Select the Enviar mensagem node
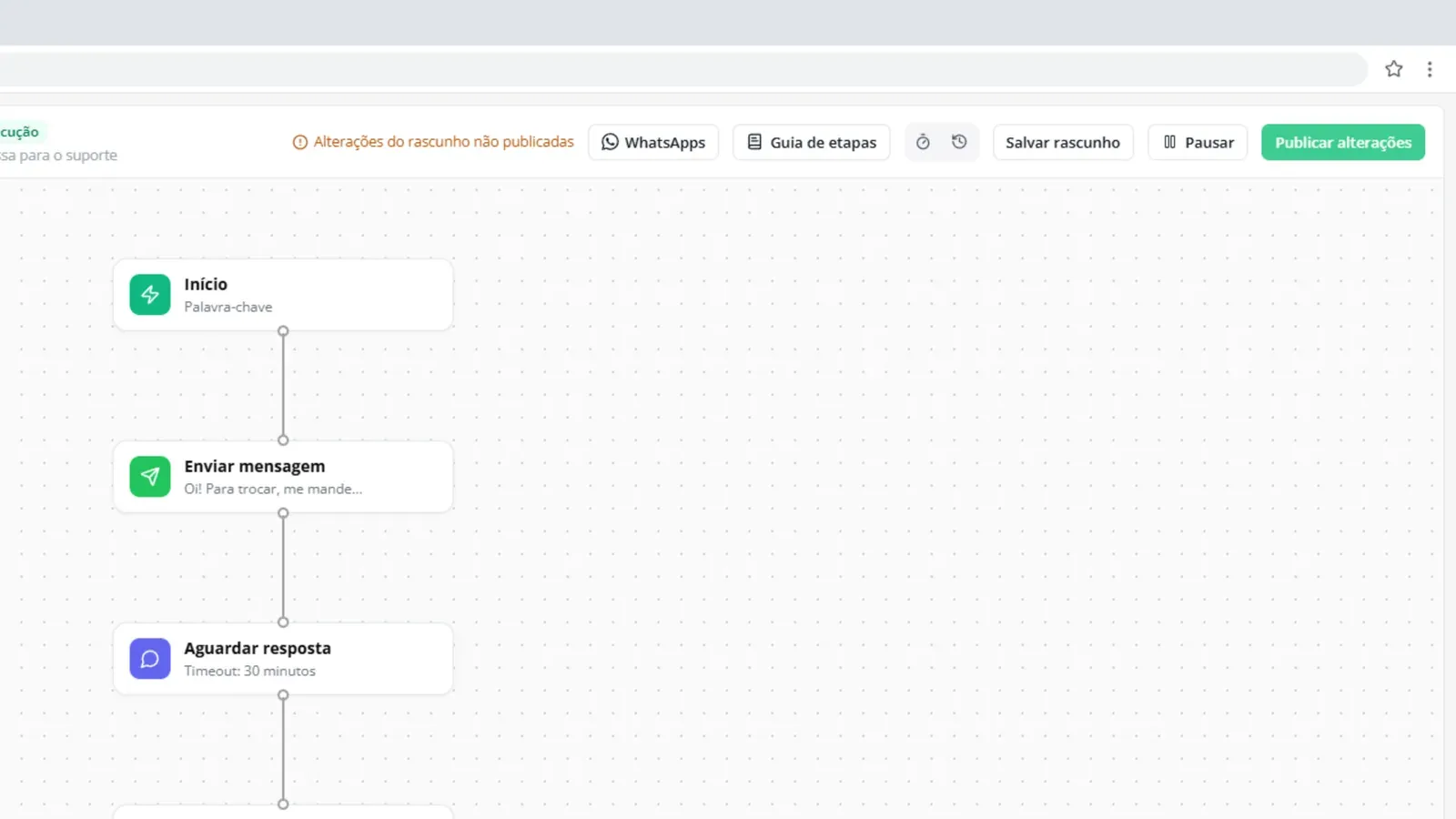The height and width of the screenshot is (819, 1456). (x=283, y=477)
